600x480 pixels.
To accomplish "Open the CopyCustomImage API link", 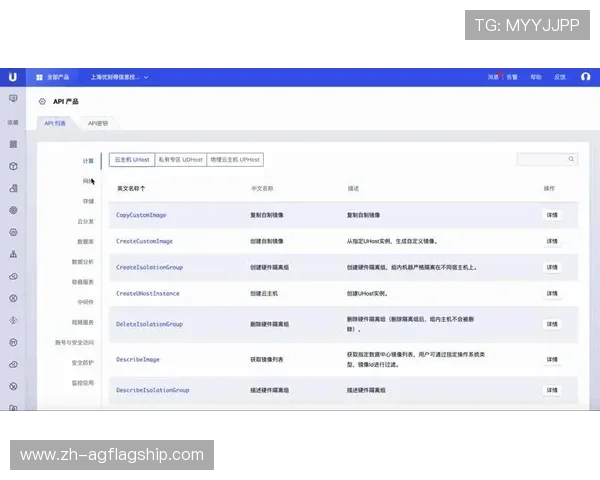I will coord(141,215).
